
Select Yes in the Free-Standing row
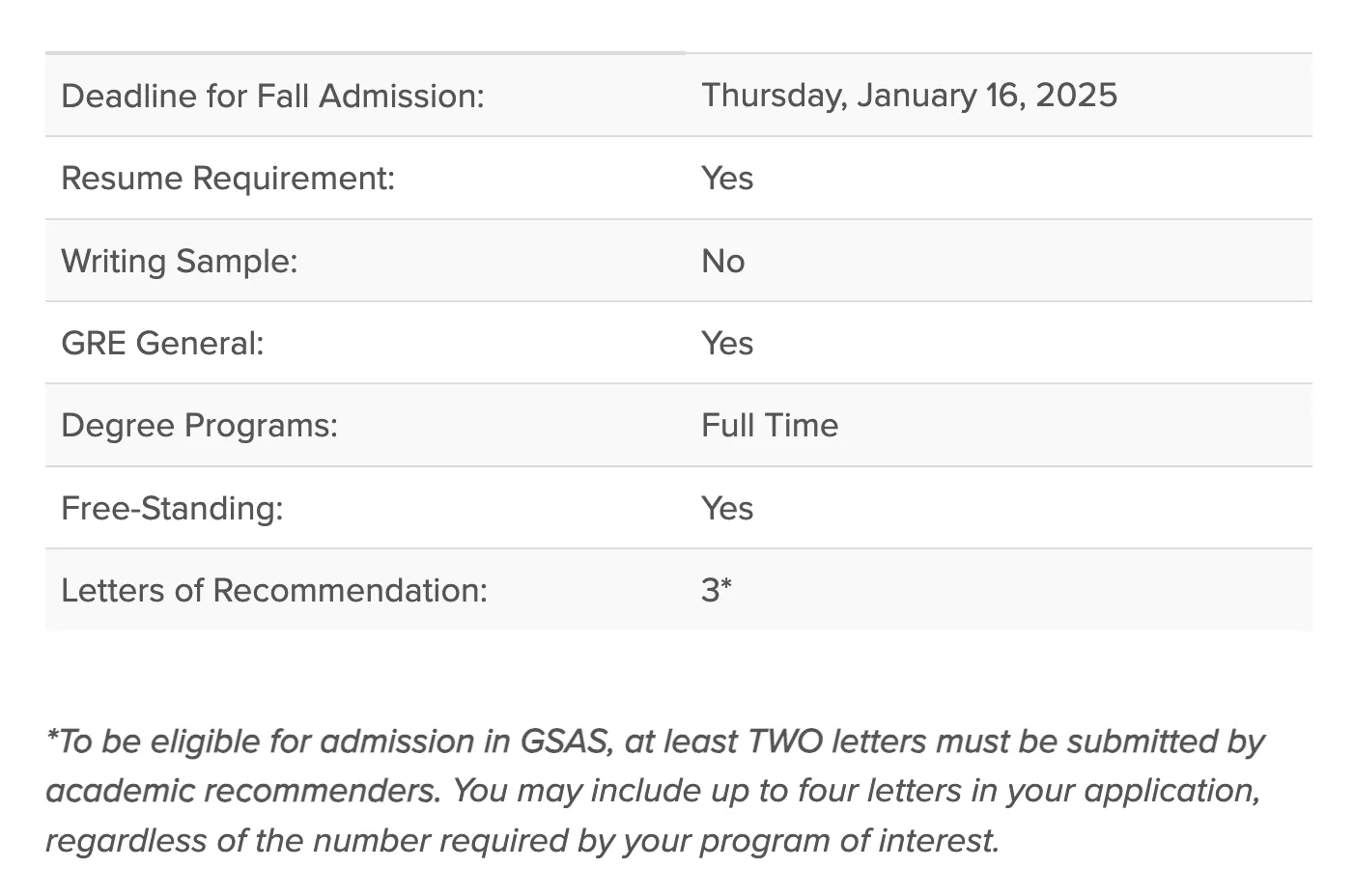point(727,508)
